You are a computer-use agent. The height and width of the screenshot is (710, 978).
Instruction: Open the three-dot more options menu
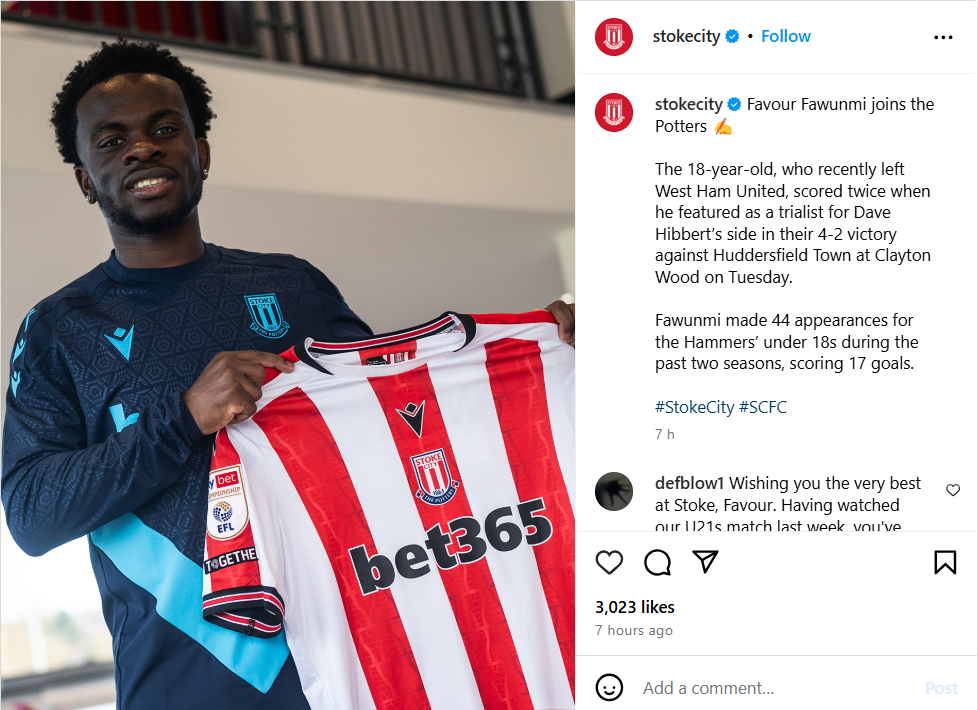pos(943,37)
